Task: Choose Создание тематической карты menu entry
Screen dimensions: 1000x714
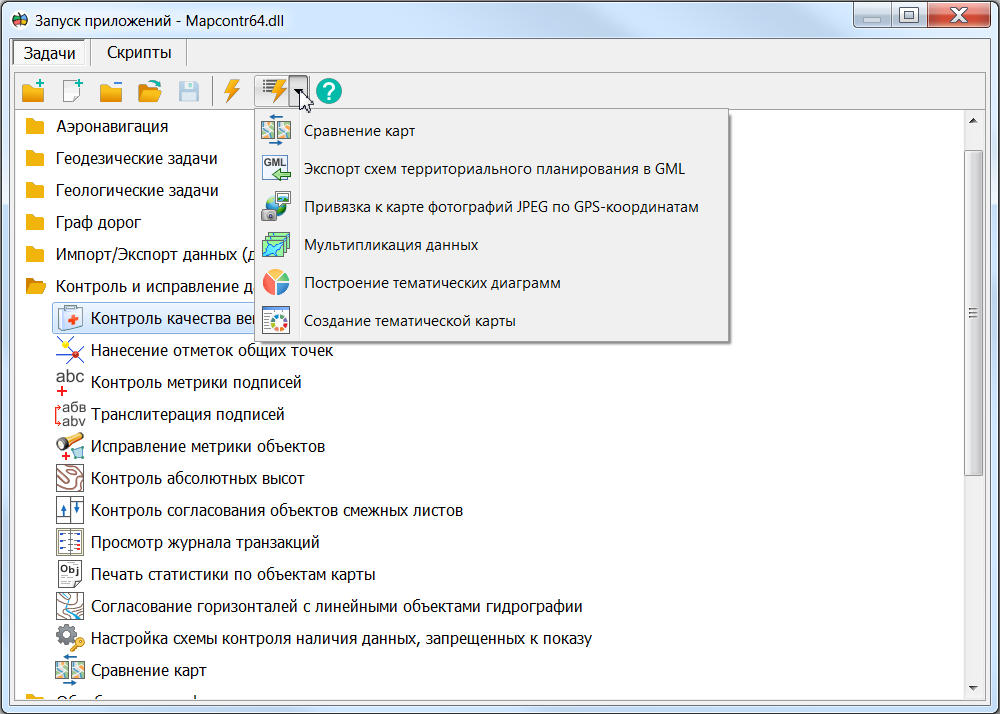Action: click(x=409, y=321)
